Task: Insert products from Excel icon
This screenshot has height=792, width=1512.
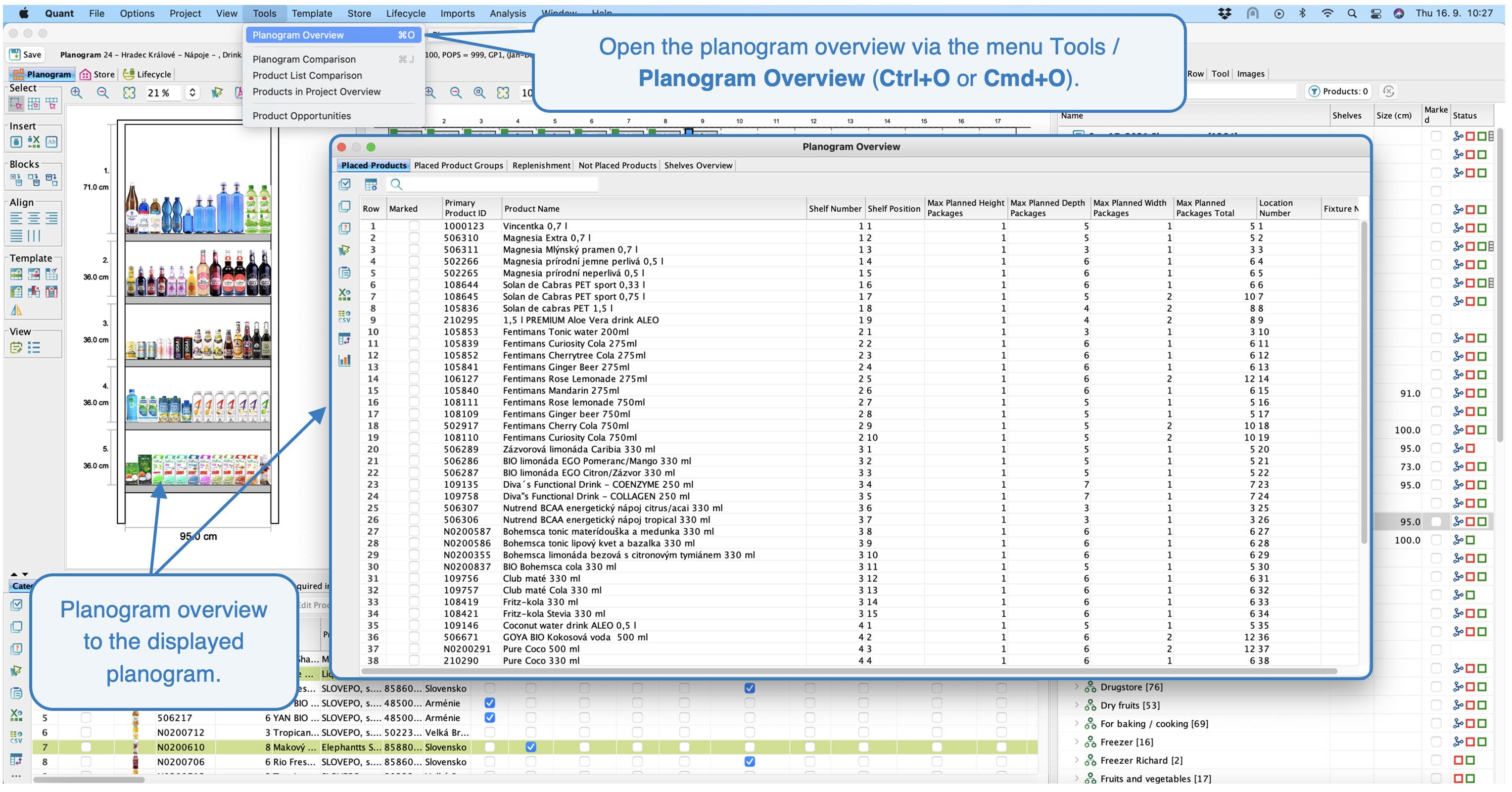Action: (34, 142)
